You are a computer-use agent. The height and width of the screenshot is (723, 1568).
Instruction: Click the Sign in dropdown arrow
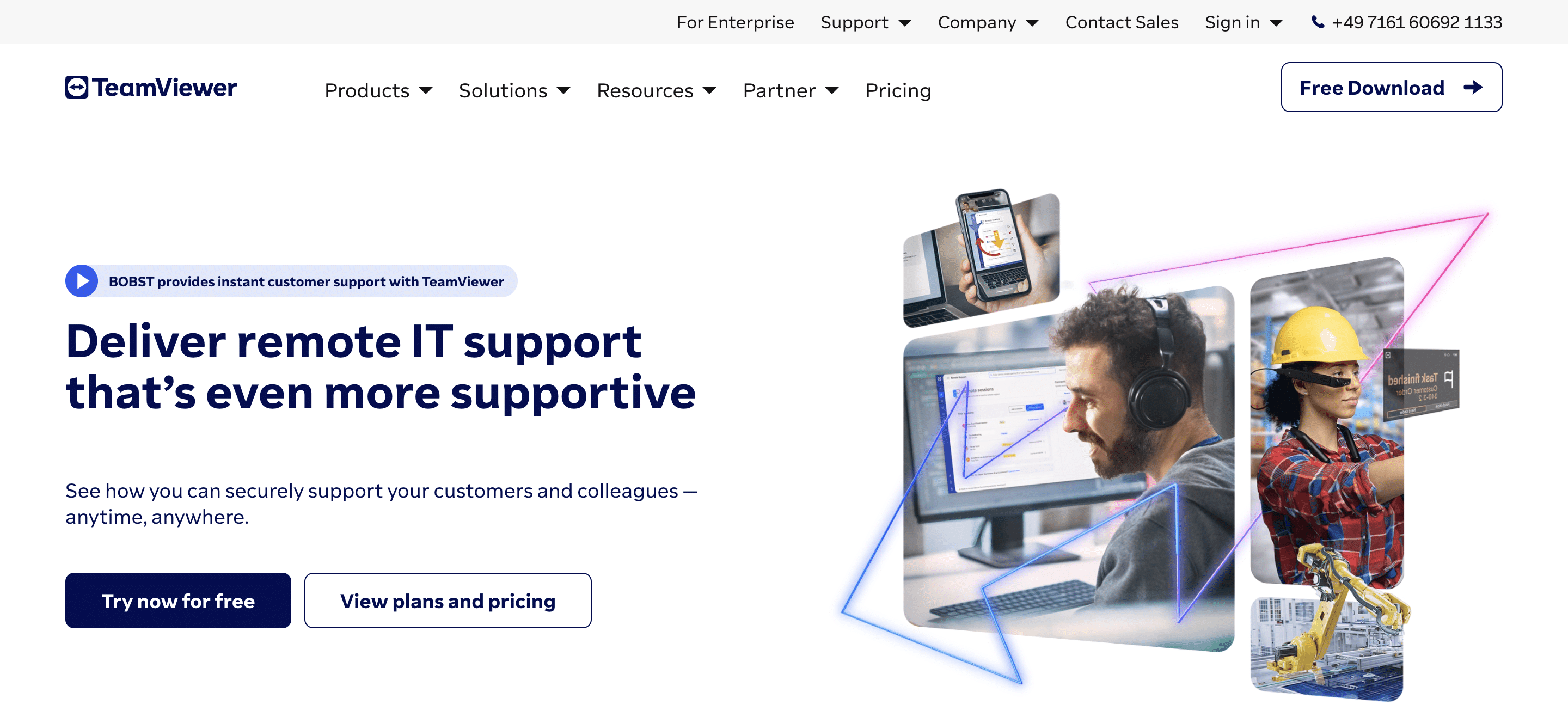1281,22
